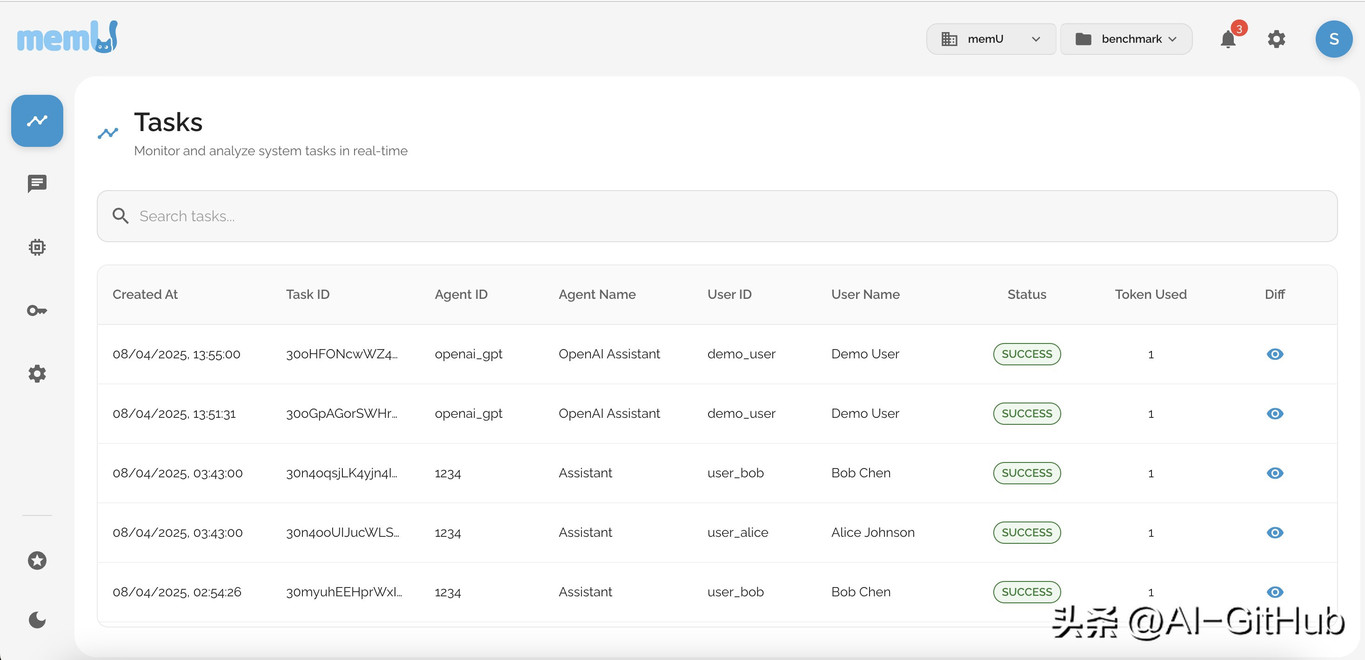This screenshot has width=1365, height=660.
Task: Sort by the Created At column header
Action: coord(145,294)
